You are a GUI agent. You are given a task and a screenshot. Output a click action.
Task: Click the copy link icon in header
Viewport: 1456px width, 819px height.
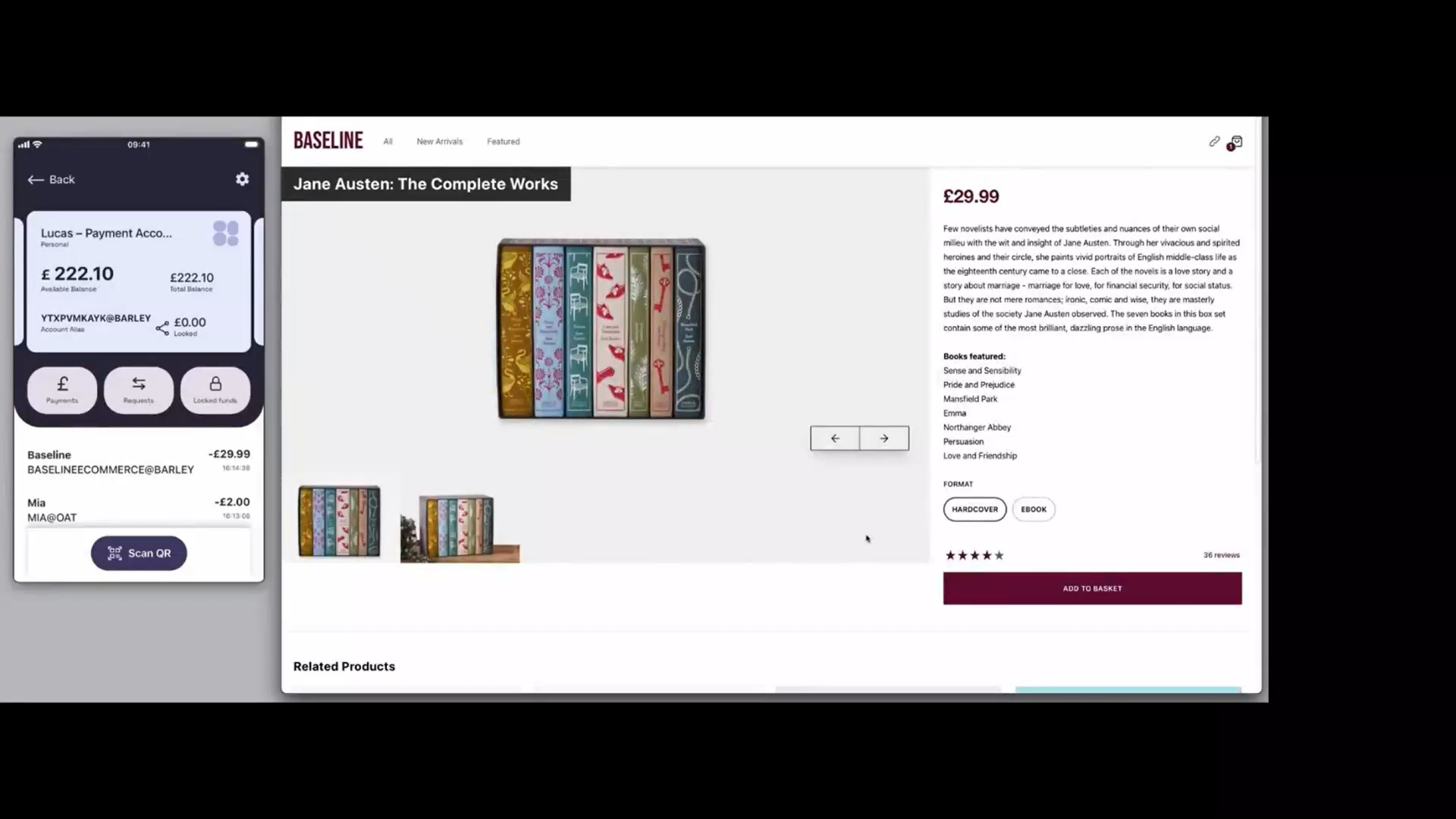click(x=1214, y=142)
